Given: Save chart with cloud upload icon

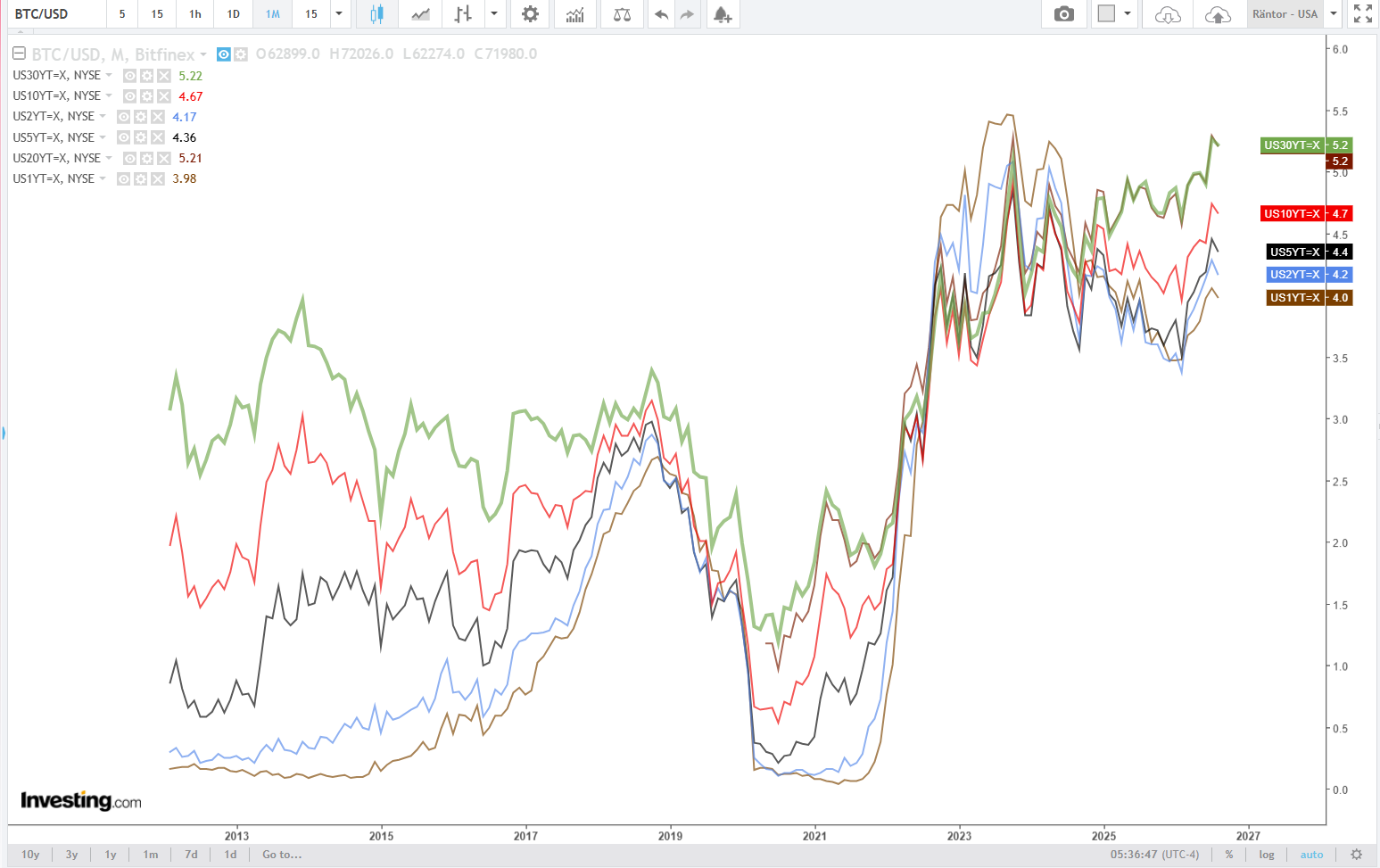Looking at the screenshot, I should click(1218, 14).
